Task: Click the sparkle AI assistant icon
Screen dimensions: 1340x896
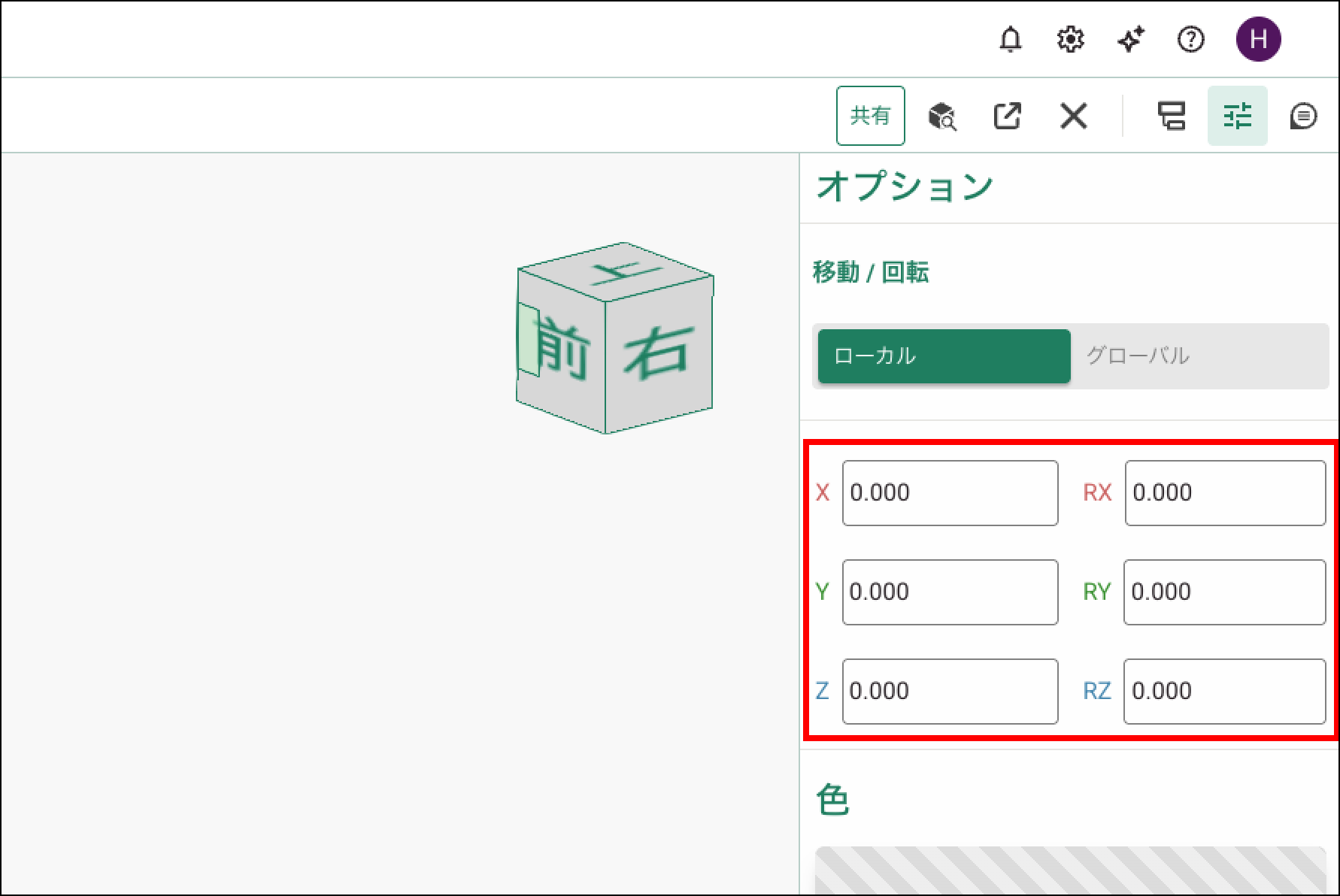Action: pyautogui.click(x=1130, y=39)
